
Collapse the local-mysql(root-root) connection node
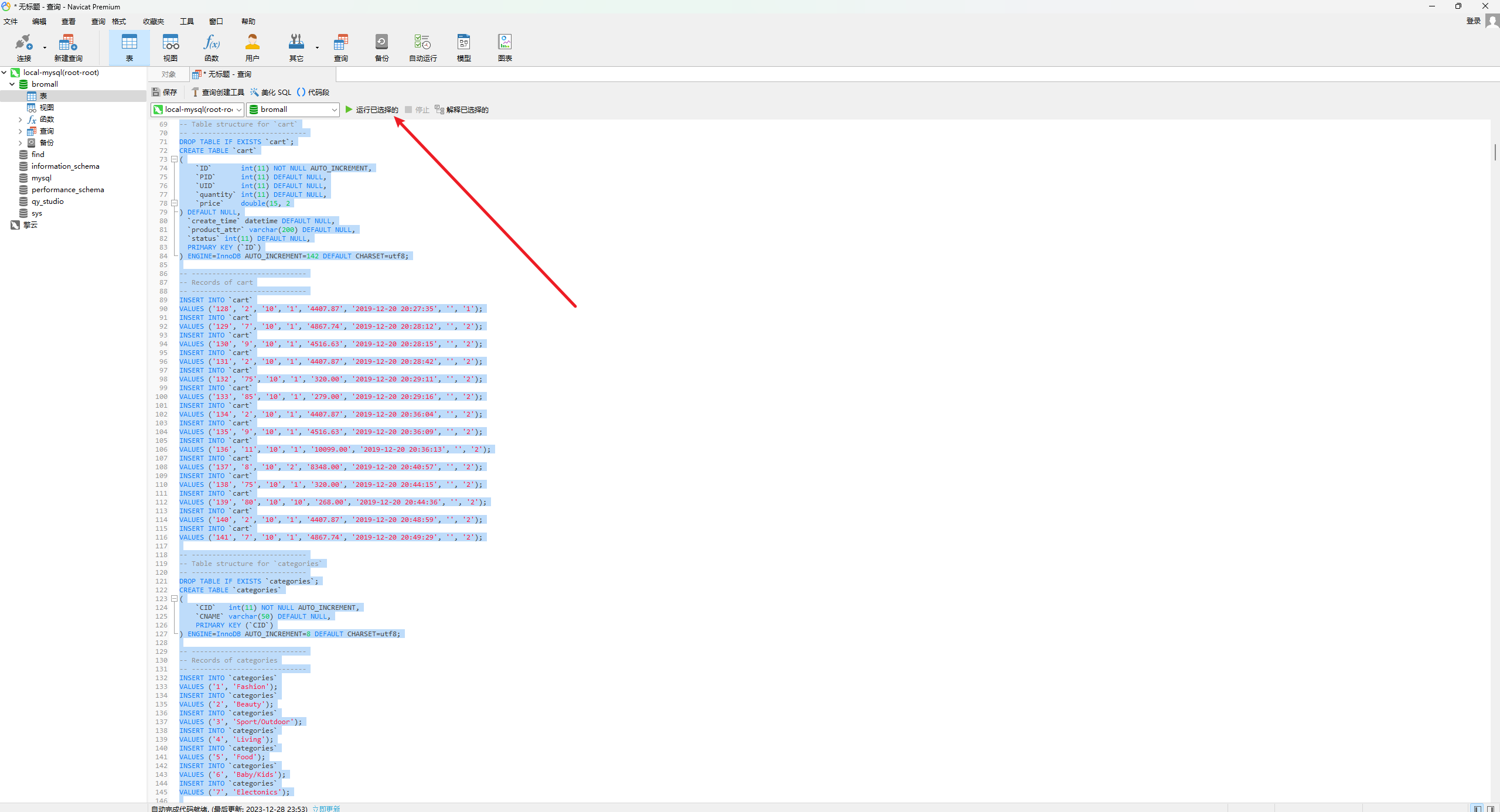4,73
